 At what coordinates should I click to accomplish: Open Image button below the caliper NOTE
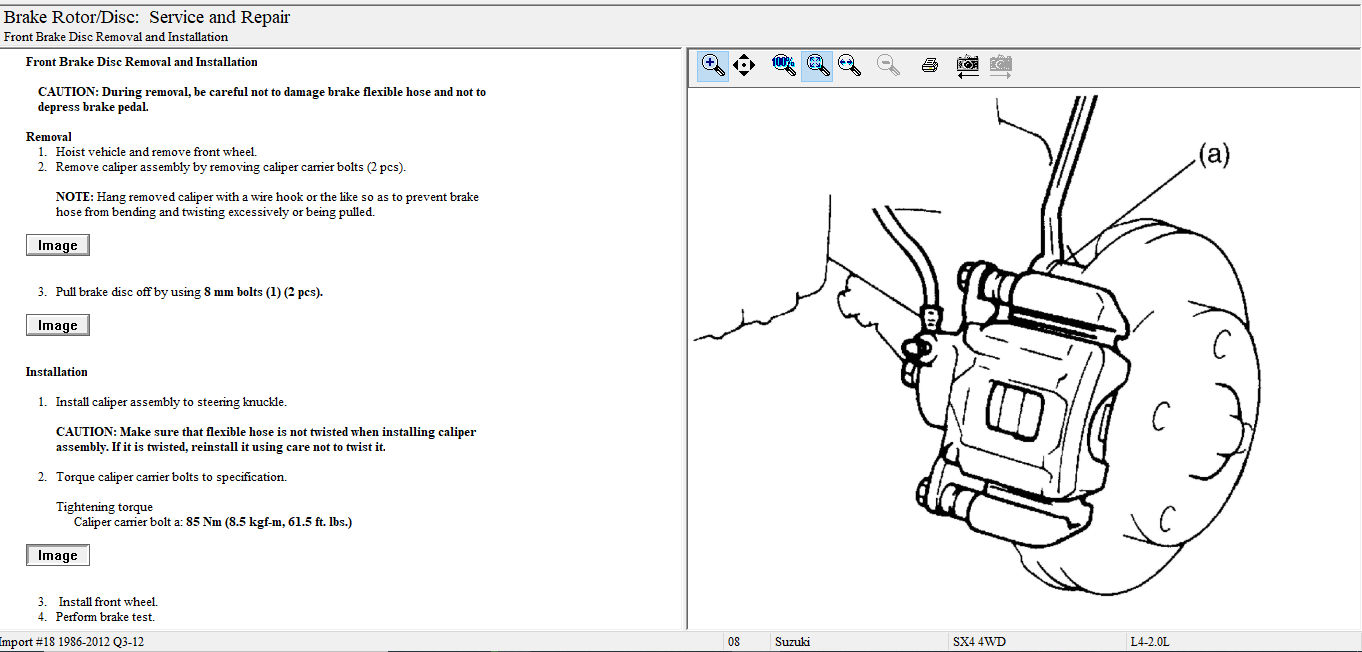click(x=58, y=245)
